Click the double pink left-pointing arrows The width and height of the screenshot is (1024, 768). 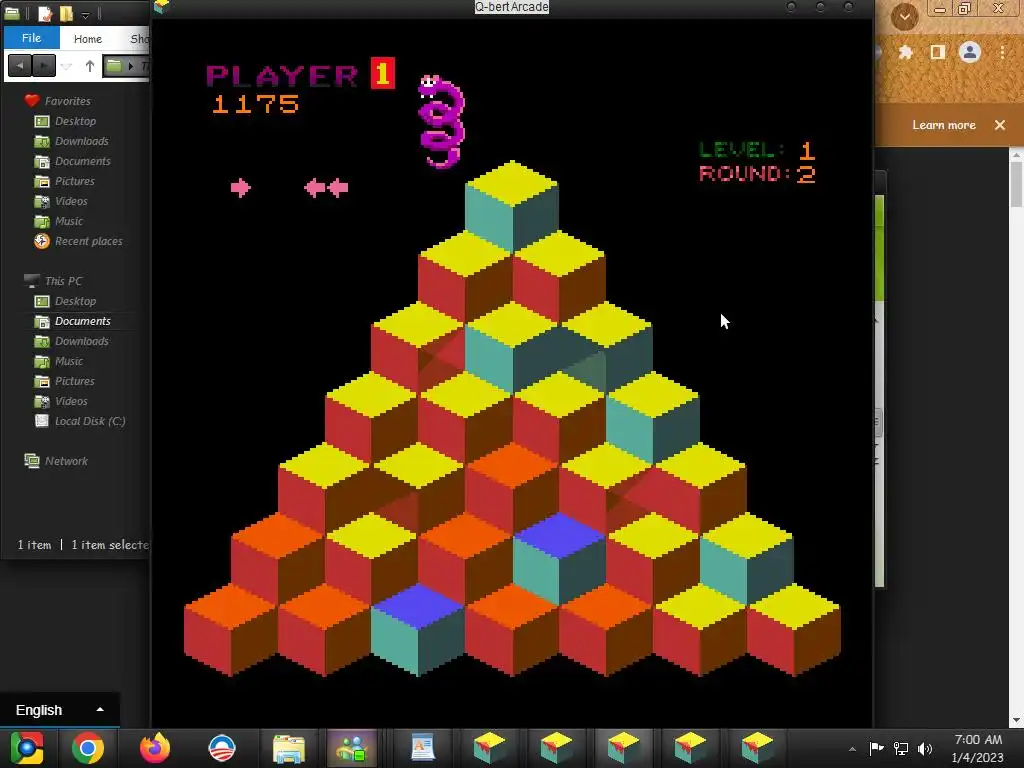pyautogui.click(x=326, y=188)
